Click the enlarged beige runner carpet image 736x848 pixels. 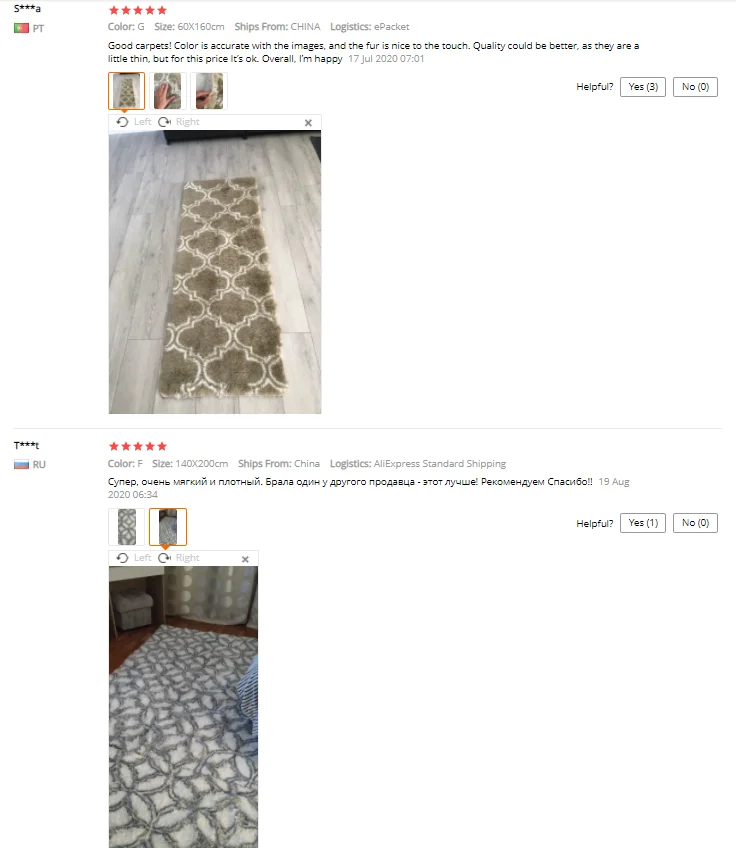[215, 272]
